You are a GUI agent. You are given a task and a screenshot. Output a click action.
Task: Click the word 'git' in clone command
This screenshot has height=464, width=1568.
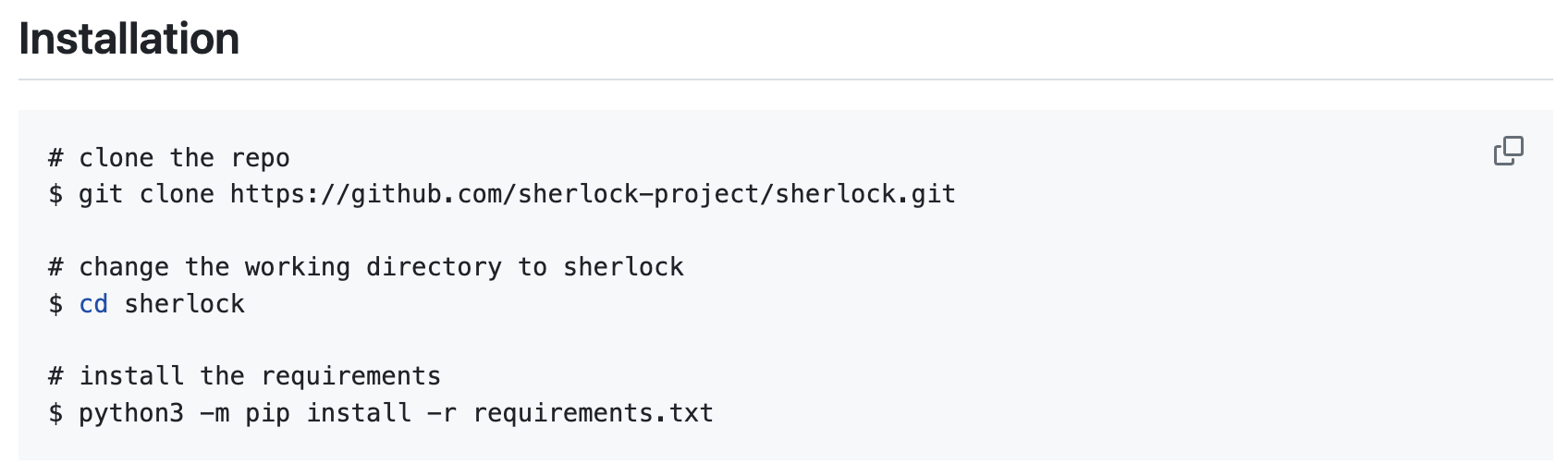101,194
